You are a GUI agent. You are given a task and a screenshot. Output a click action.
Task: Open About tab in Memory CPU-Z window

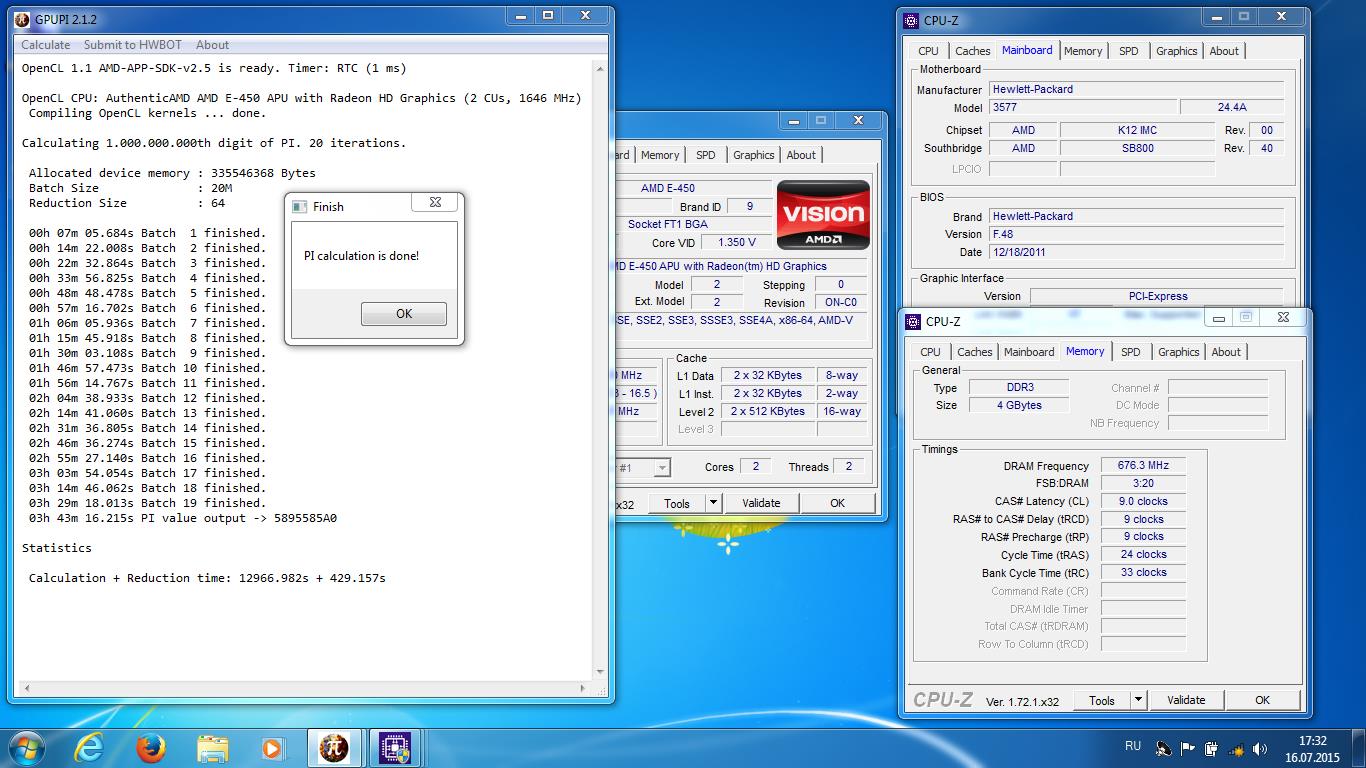(x=1226, y=352)
